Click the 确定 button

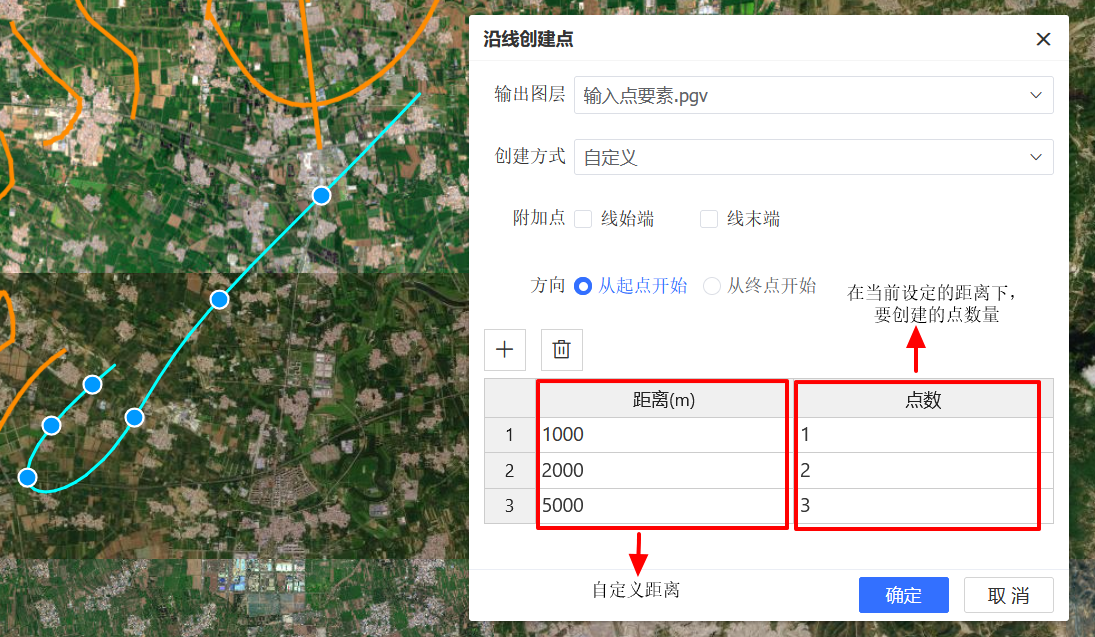coord(903,595)
